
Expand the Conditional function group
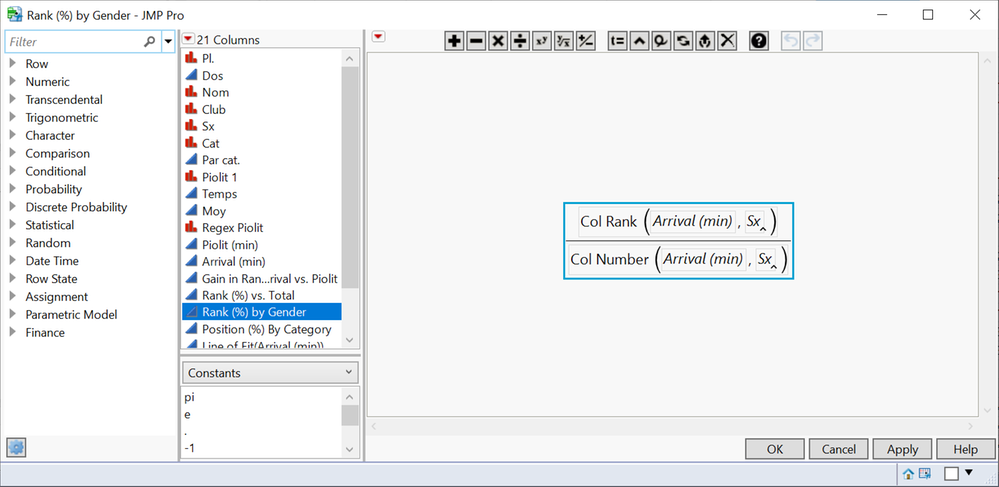[x=13, y=171]
